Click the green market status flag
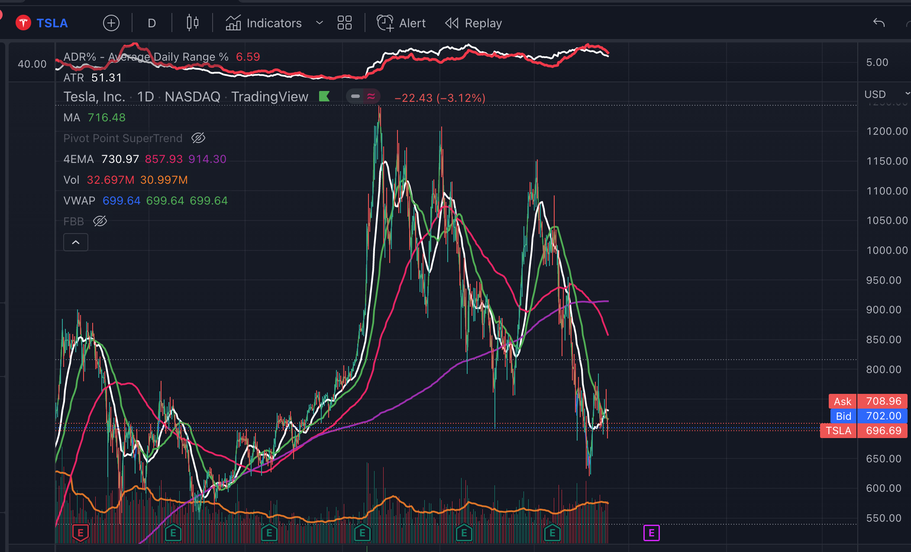Viewport: 911px width, 552px height. pyautogui.click(x=324, y=96)
